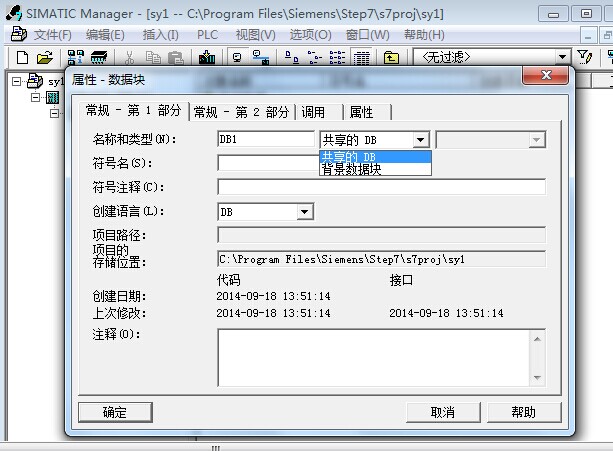Click the Paste clipboard icon

point(176,57)
